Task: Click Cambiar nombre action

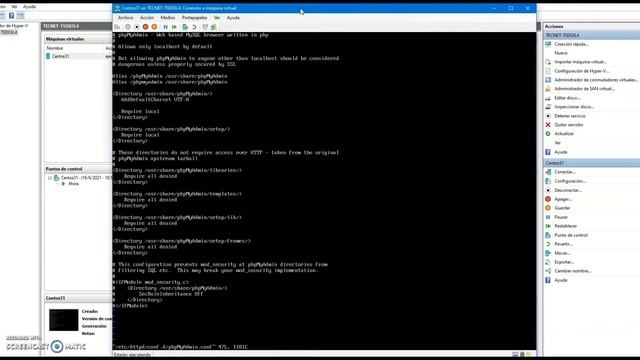Action: click(573, 271)
